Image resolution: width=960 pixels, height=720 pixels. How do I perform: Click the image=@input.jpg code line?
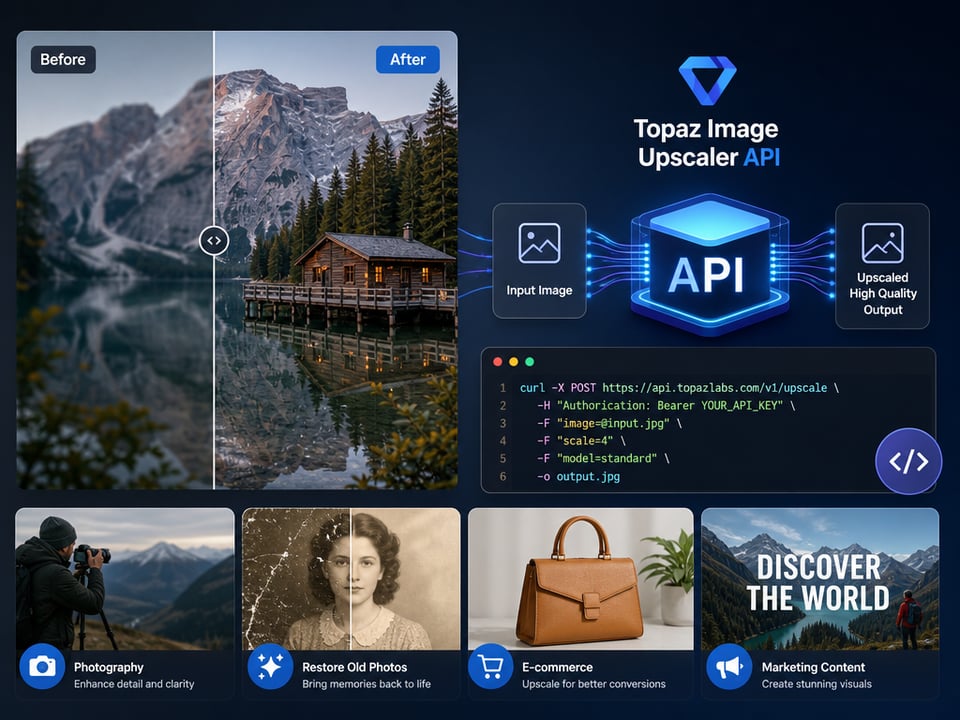coord(609,423)
